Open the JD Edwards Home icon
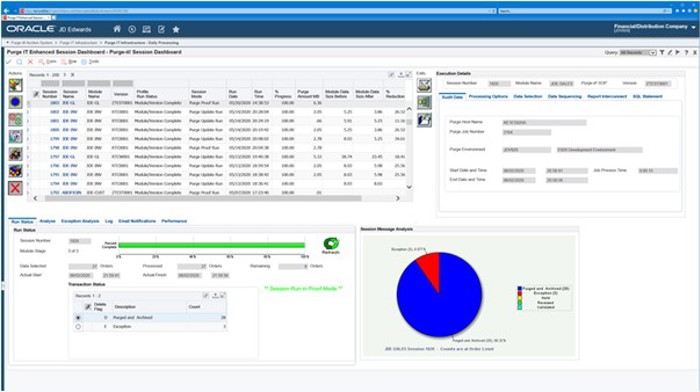The height and width of the screenshot is (392, 700). point(117,29)
